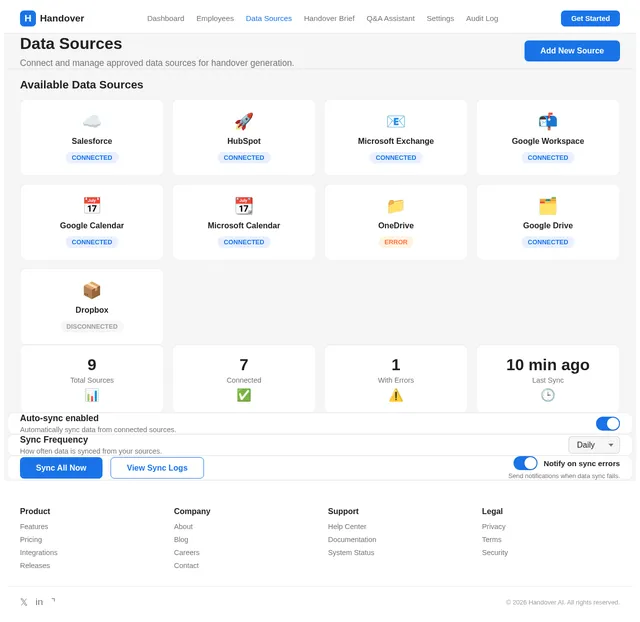Screen dimensions: 640x622
Task: Open the Audit Log nav item
Action: pos(482,18)
